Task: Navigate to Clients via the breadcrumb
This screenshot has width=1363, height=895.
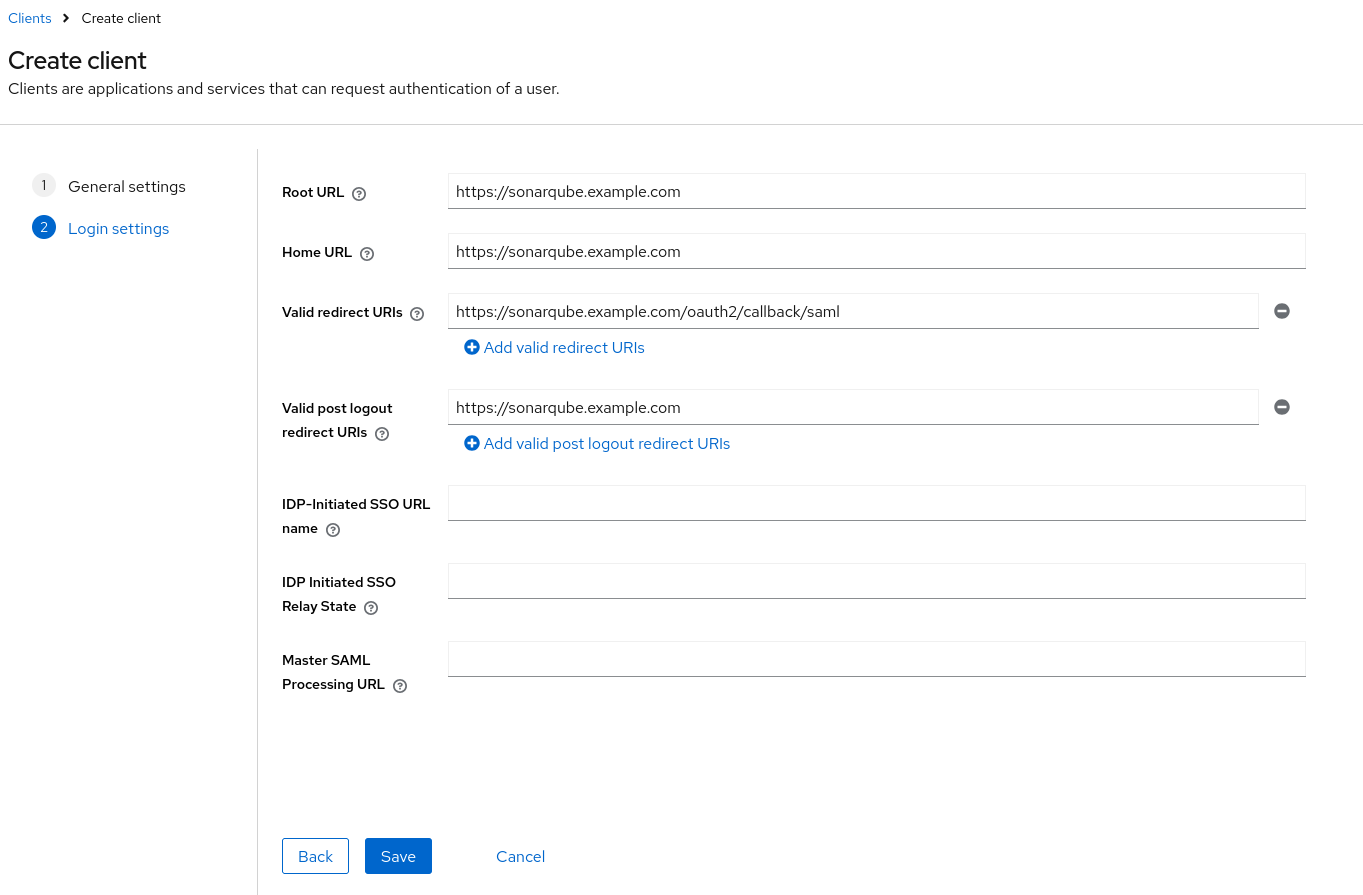Action: tap(29, 18)
